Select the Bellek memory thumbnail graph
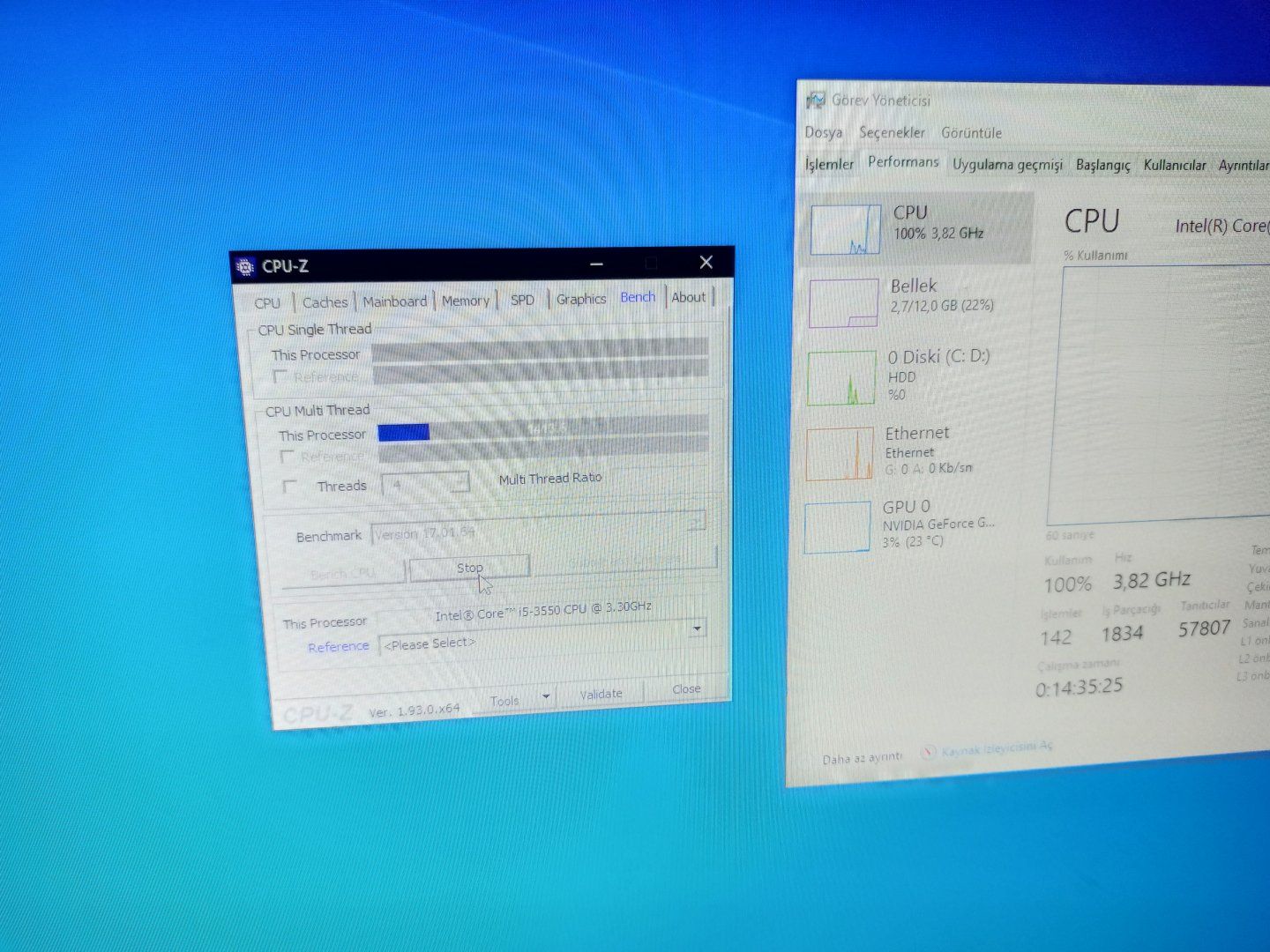The image size is (1270, 952). point(844,302)
